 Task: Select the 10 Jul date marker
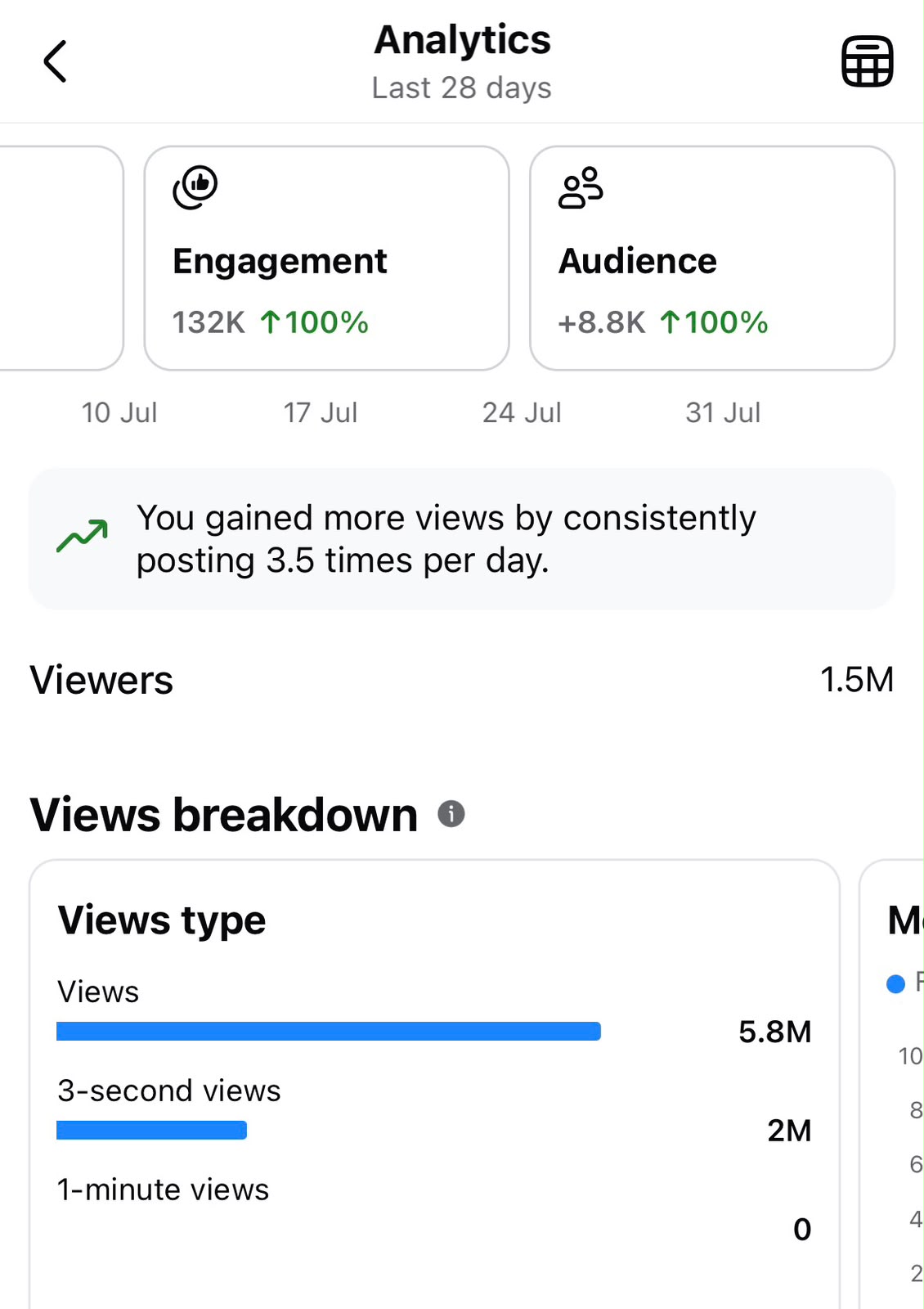119,412
